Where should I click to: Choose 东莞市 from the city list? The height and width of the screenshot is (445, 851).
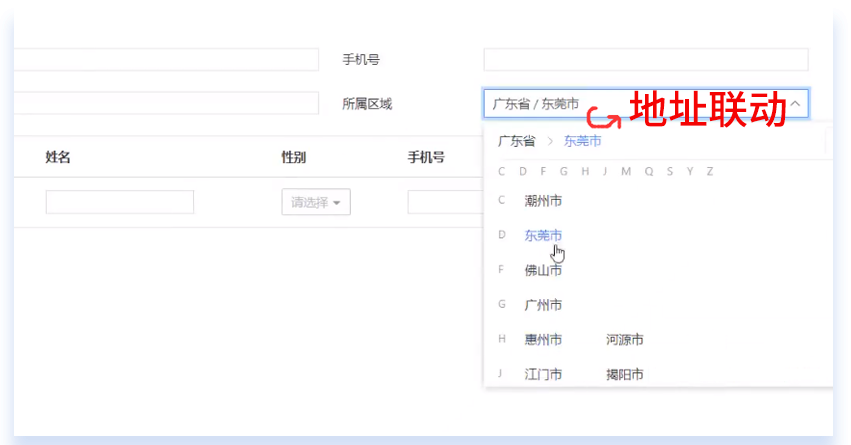[x=543, y=236]
